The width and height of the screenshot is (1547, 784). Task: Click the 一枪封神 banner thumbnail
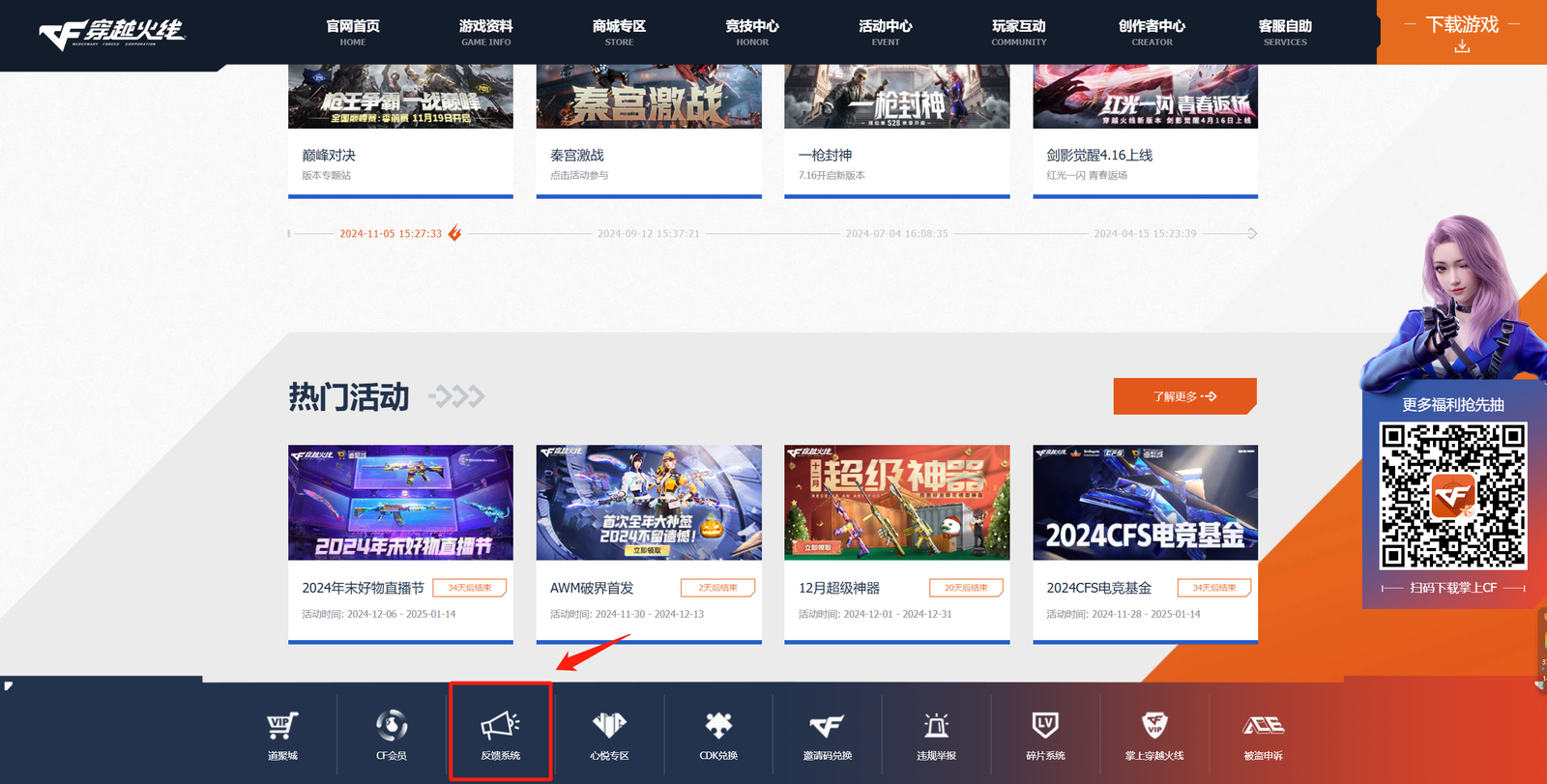(897, 97)
